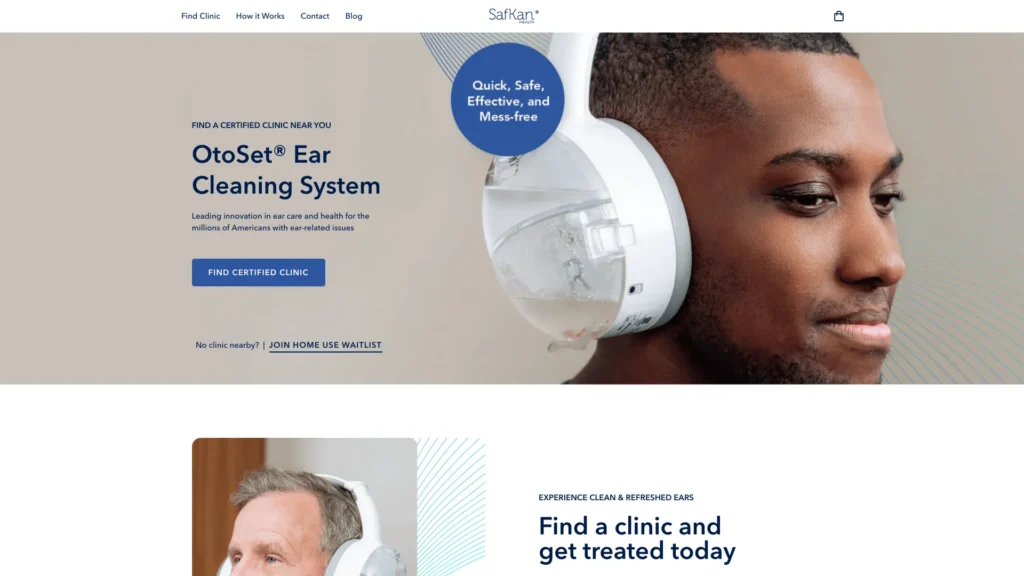Click the Quick, Safe, Effective blue badge

coord(507,100)
